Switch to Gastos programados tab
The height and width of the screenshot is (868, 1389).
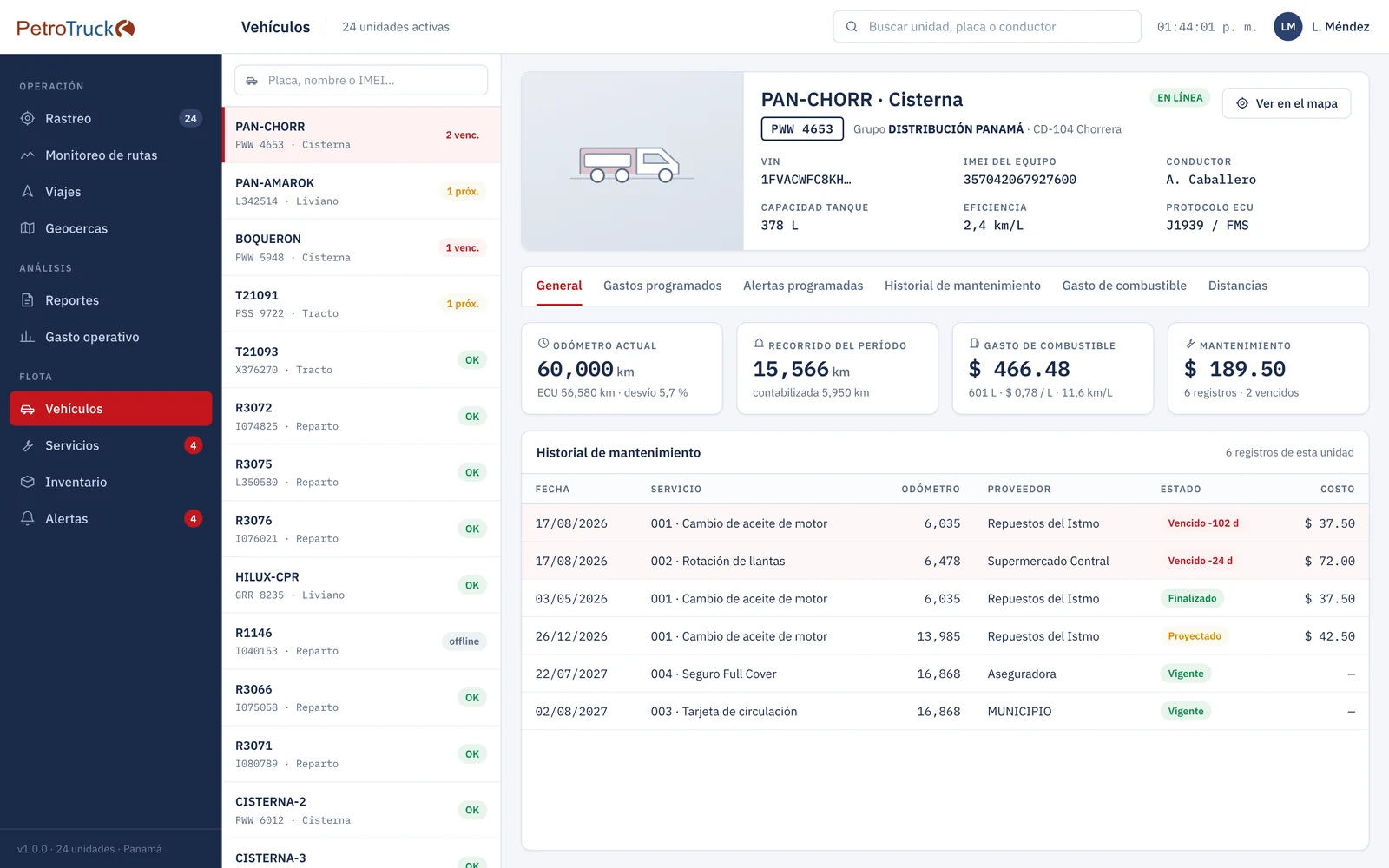click(x=662, y=286)
